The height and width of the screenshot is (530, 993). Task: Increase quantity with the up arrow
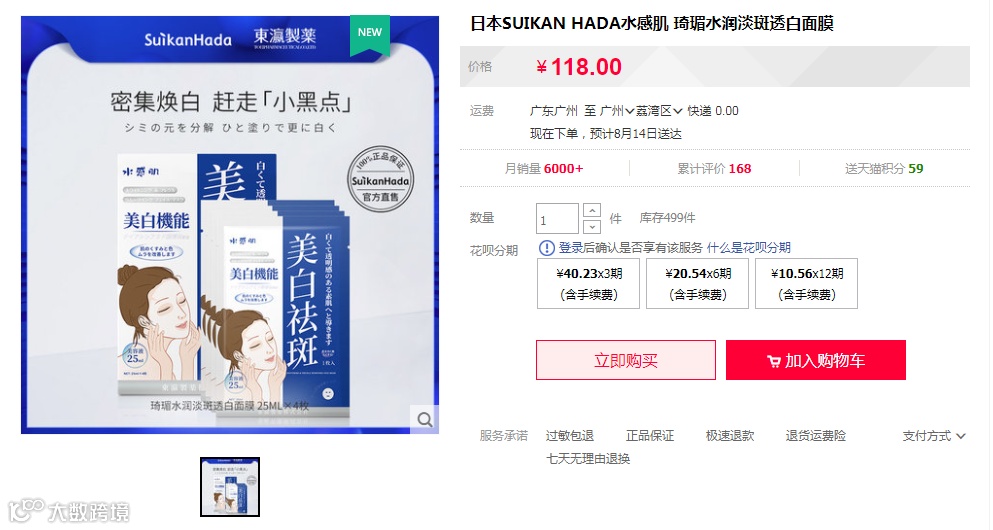coord(591,210)
